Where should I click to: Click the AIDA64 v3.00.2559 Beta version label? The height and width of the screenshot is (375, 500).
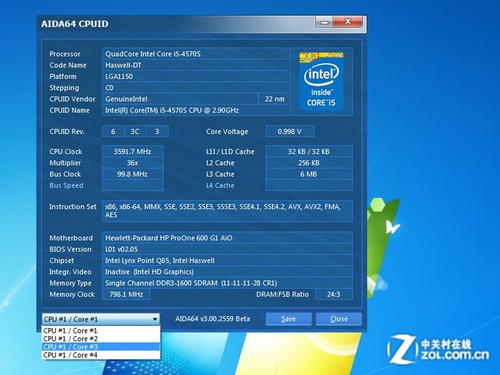point(213,319)
